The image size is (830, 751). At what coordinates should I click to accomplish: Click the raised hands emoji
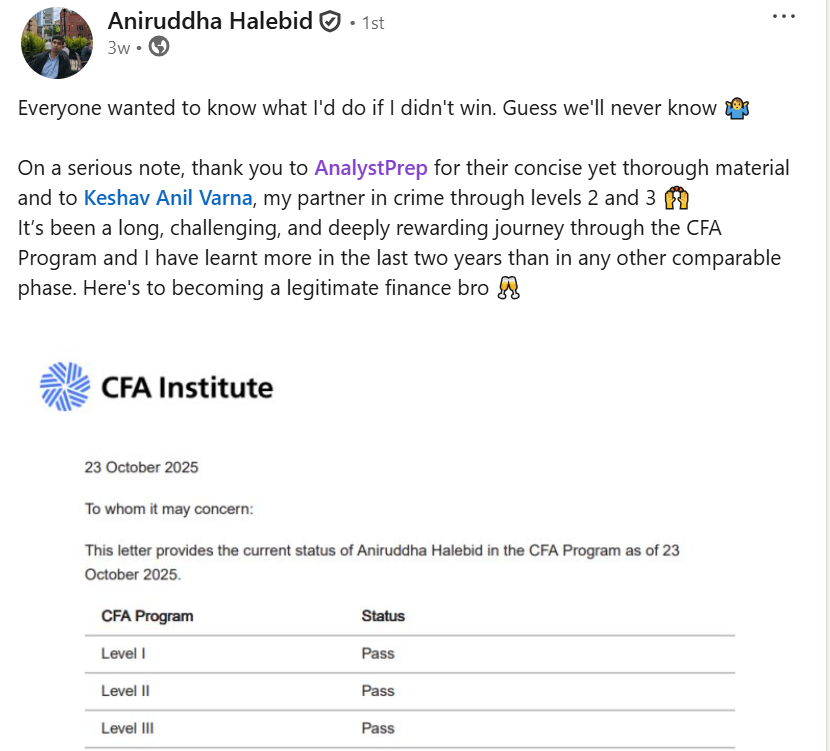677,197
